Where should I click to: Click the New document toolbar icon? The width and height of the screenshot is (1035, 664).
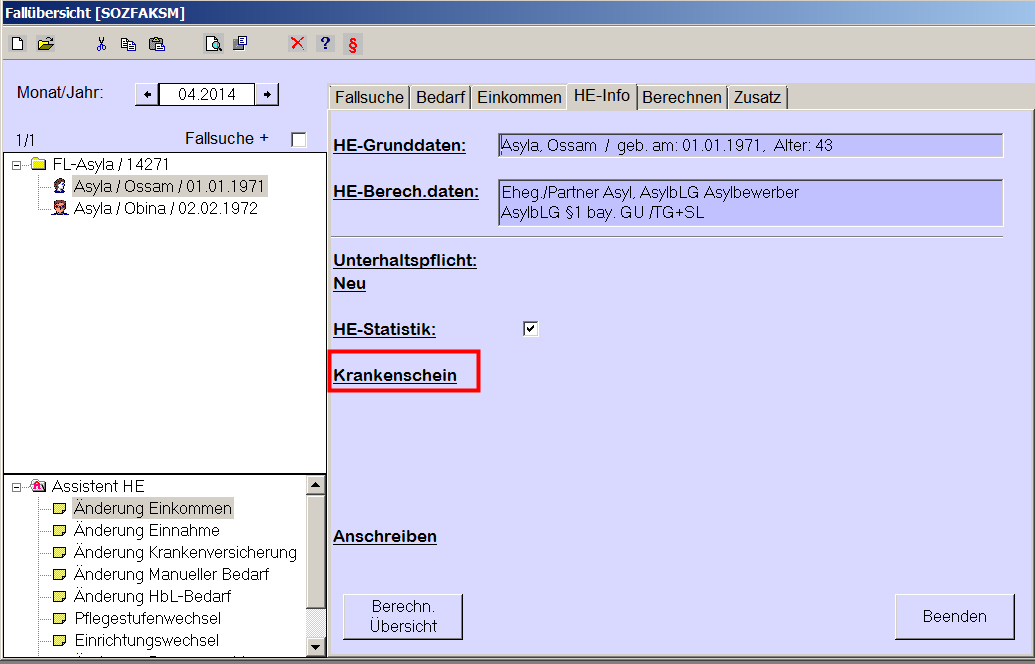pyautogui.click(x=17, y=44)
